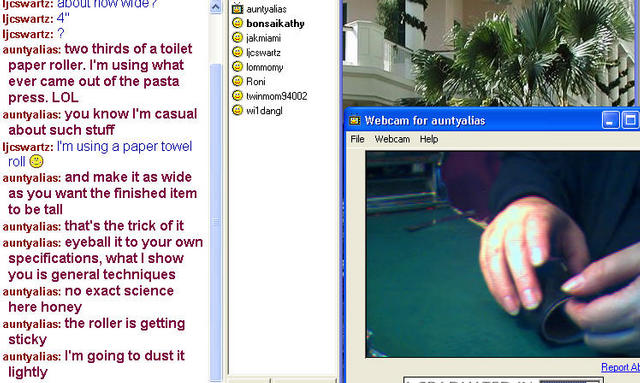Viewport: 640px width, 383px height.
Task: Select user lommomy in the member list
Action: [x=264, y=67]
